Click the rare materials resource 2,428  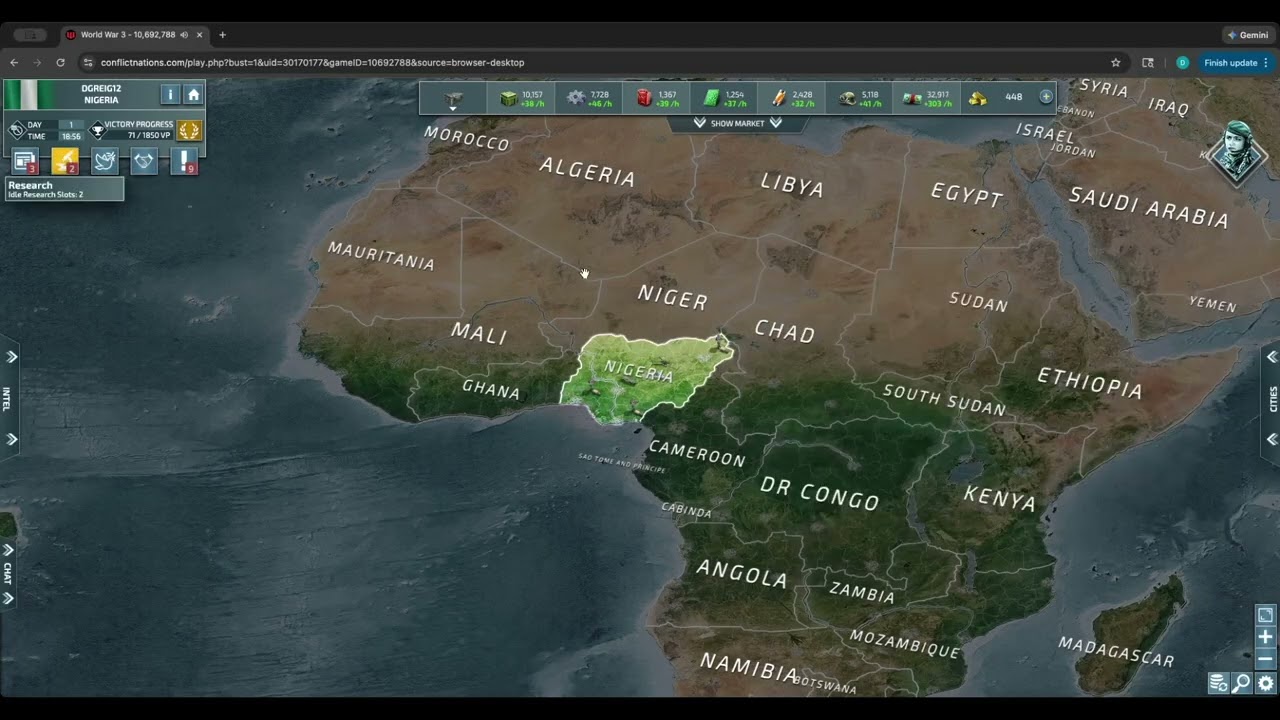coord(792,98)
